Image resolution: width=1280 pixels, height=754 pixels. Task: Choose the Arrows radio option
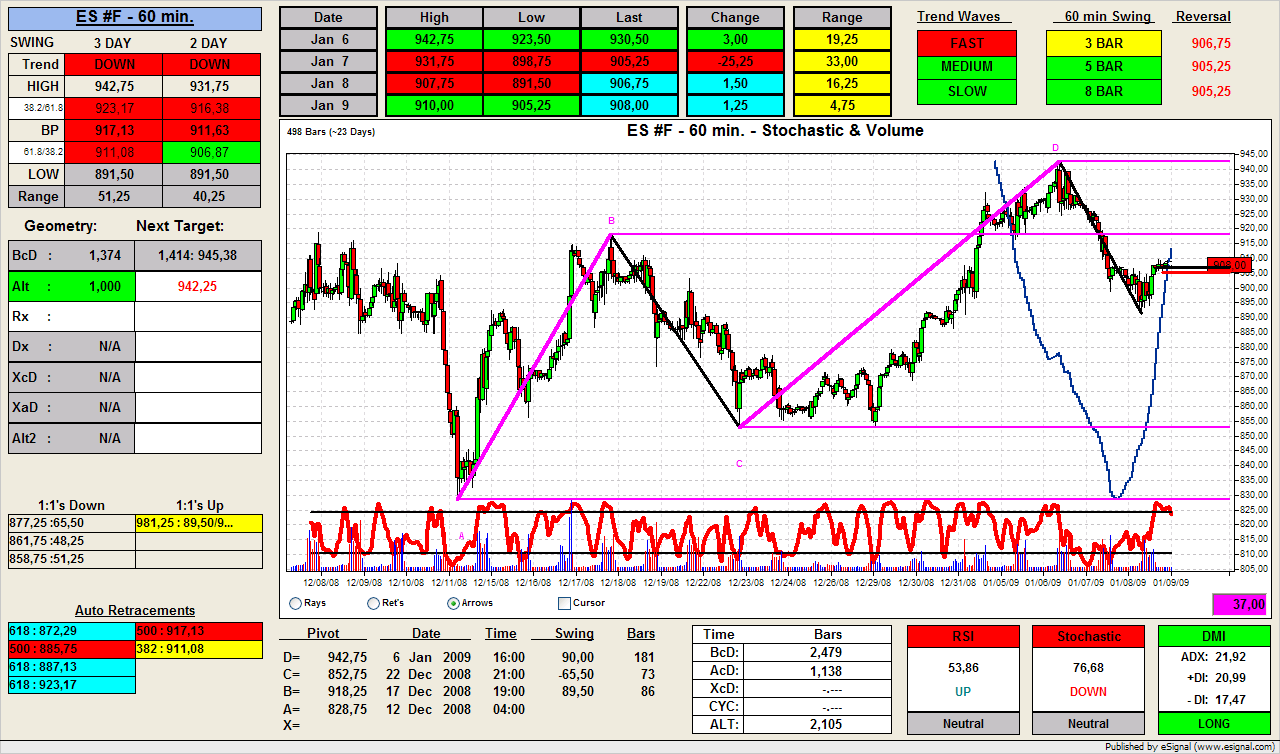pyautogui.click(x=453, y=603)
